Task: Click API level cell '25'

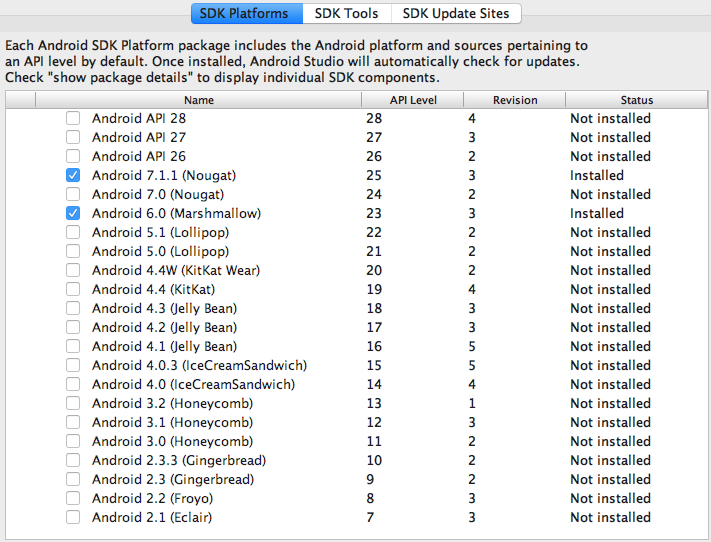Action: [374, 176]
